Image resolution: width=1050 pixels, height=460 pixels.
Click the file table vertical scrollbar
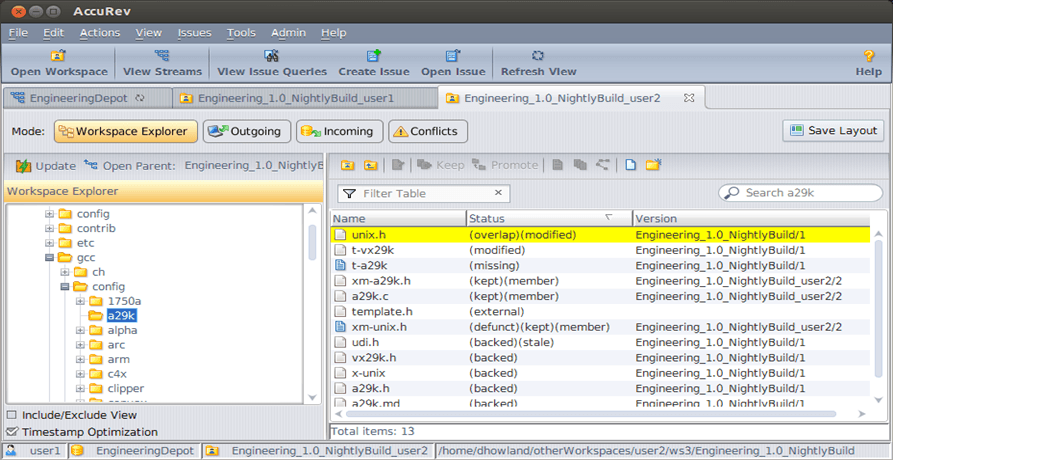[x=879, y=308]
